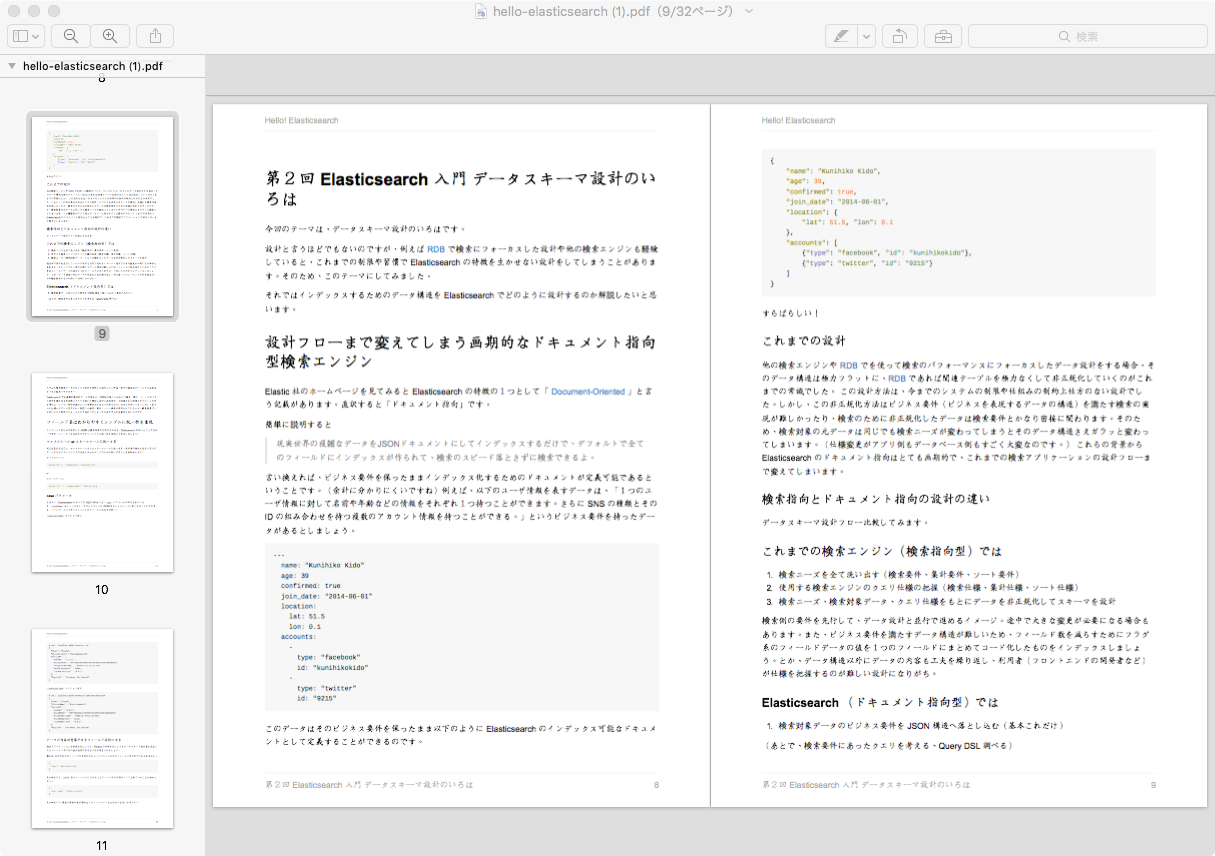Click heading 検索指向とドキュメント指向の設計の違い
This screenshot has width=1215, height=856.
tap(875, 498)
